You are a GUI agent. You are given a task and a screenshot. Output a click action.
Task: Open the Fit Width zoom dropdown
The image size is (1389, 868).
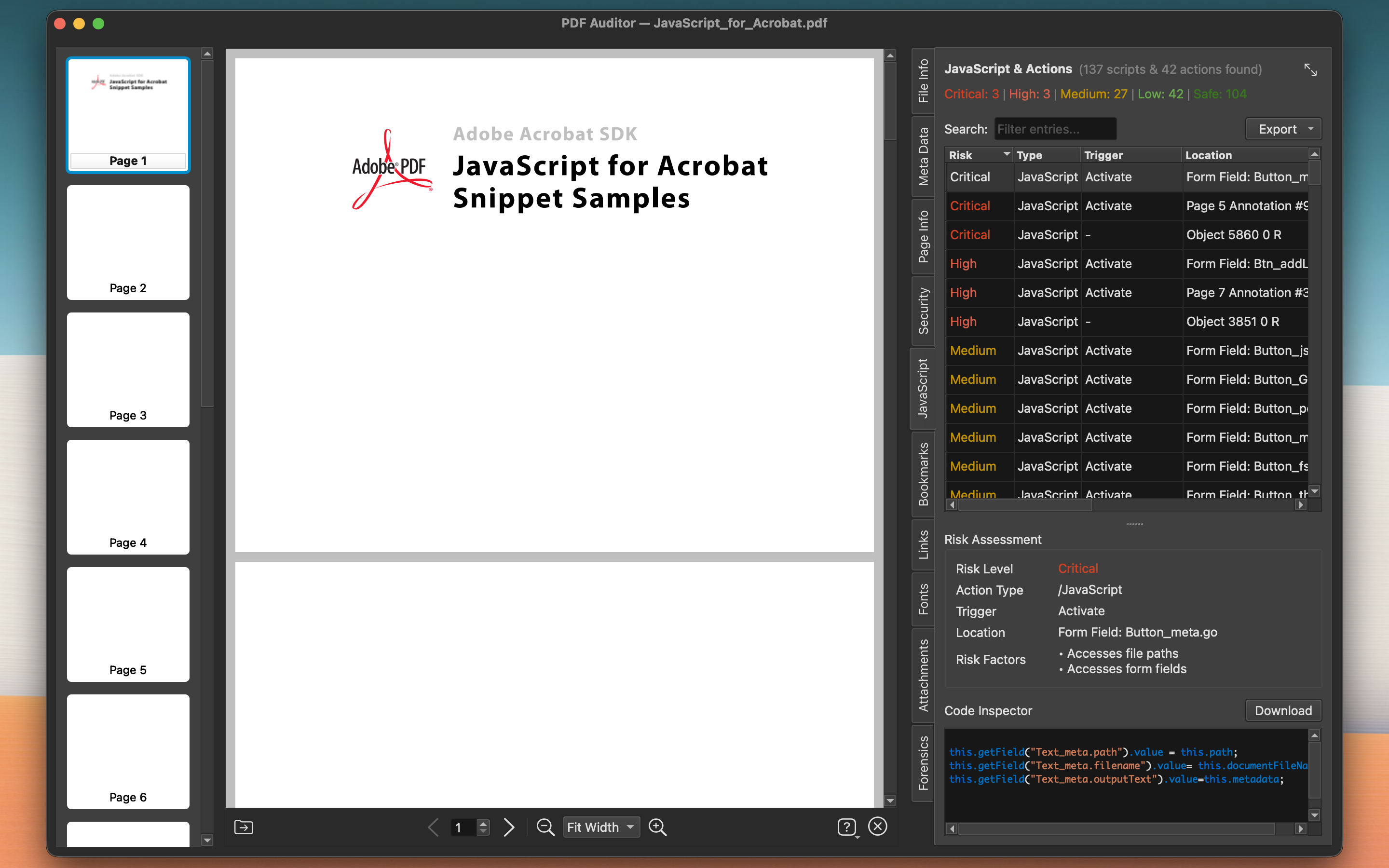point(600,827)
